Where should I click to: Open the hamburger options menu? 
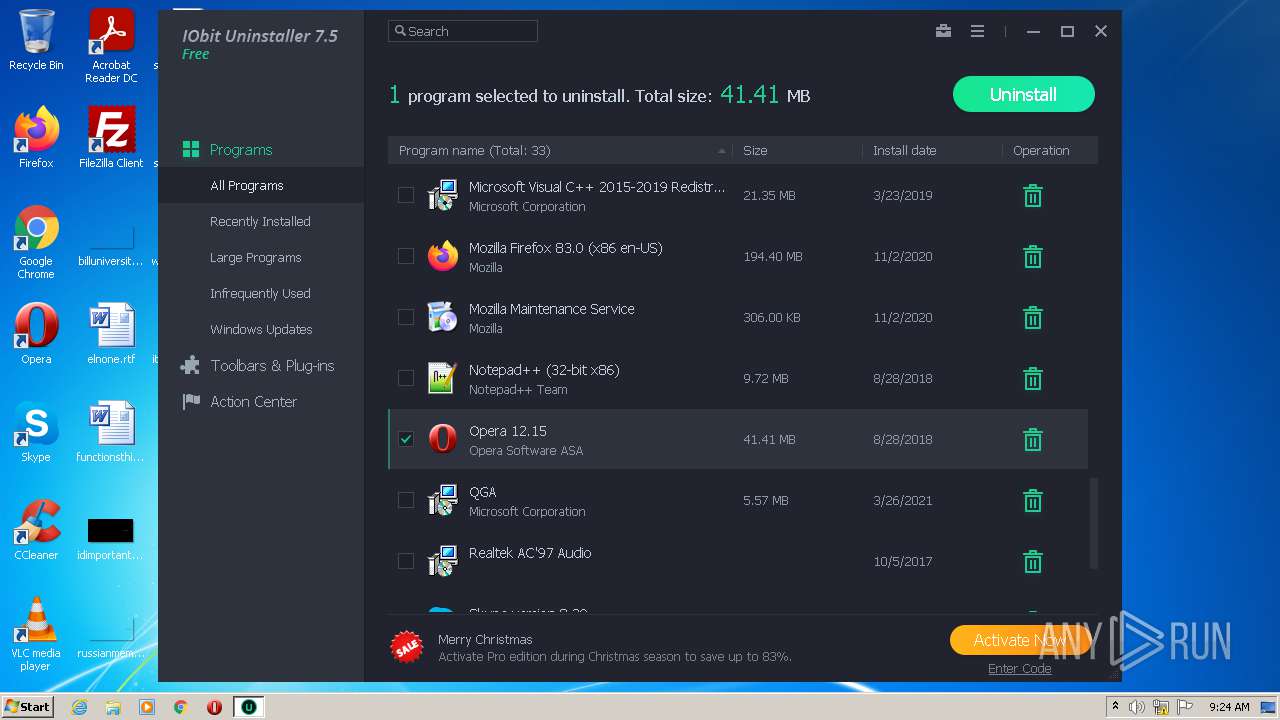[977, 31]
